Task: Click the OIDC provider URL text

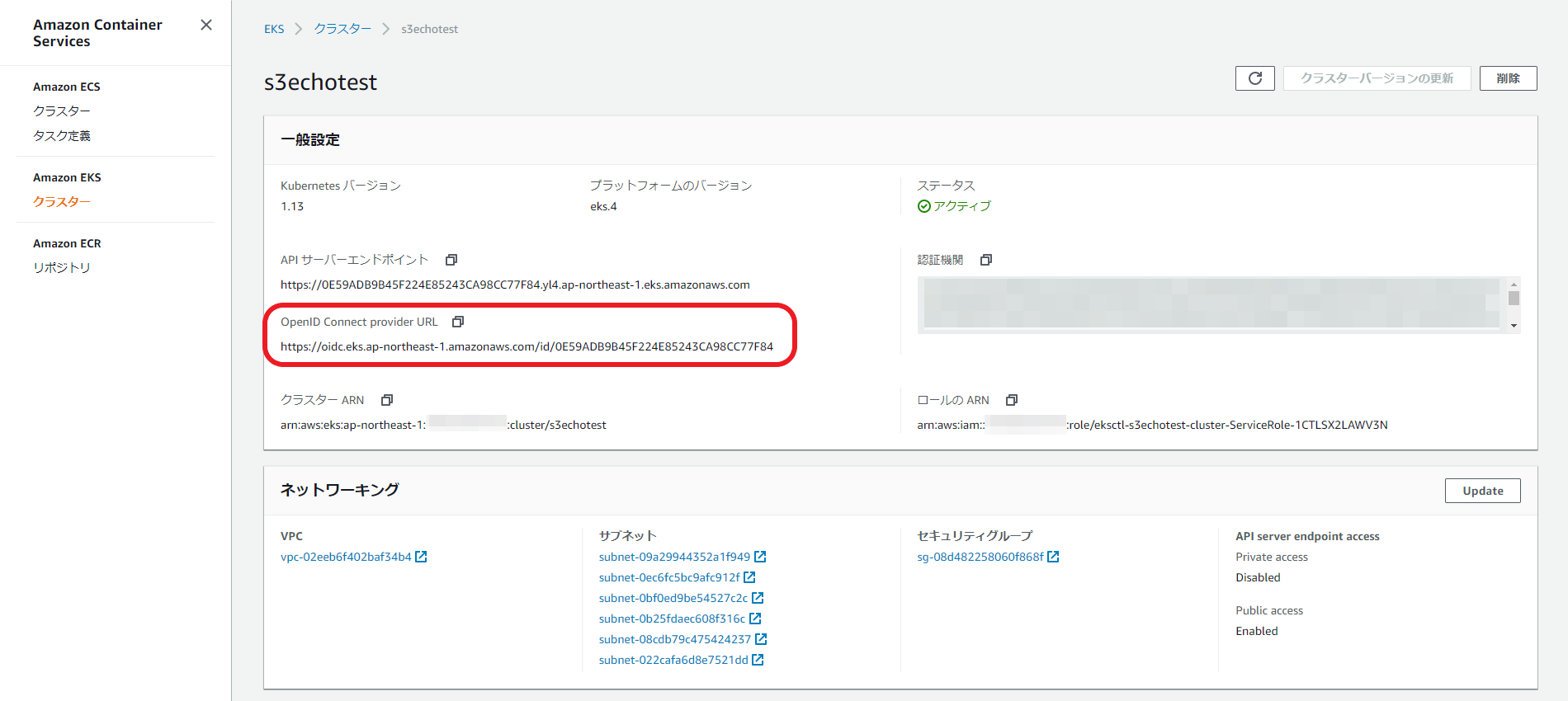Action: (x=527, y=346)
